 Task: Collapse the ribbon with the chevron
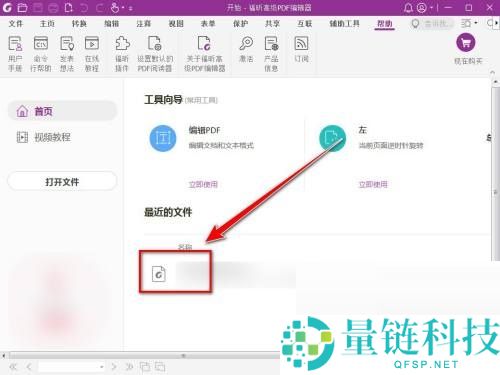pyautogui.click(x=492, y=72)
